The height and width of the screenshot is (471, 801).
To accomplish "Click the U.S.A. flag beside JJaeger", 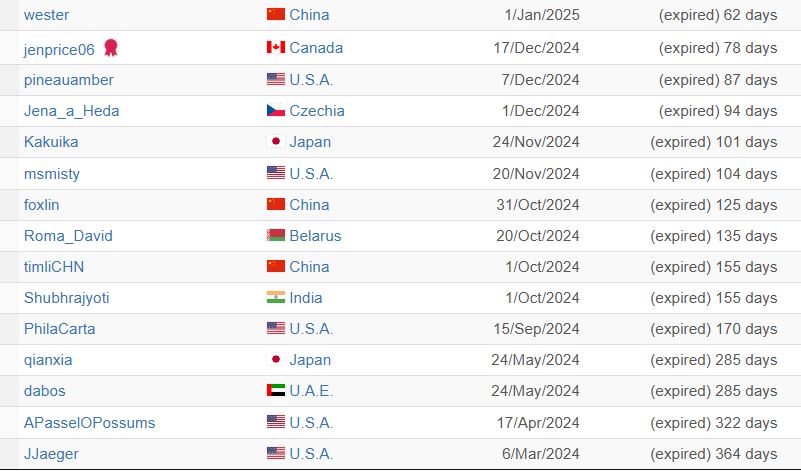I will 276,453.
